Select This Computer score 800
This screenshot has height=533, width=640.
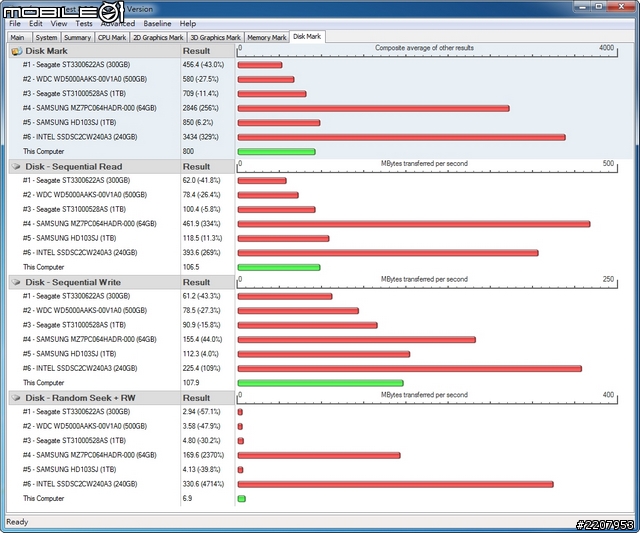click(188, 151)
